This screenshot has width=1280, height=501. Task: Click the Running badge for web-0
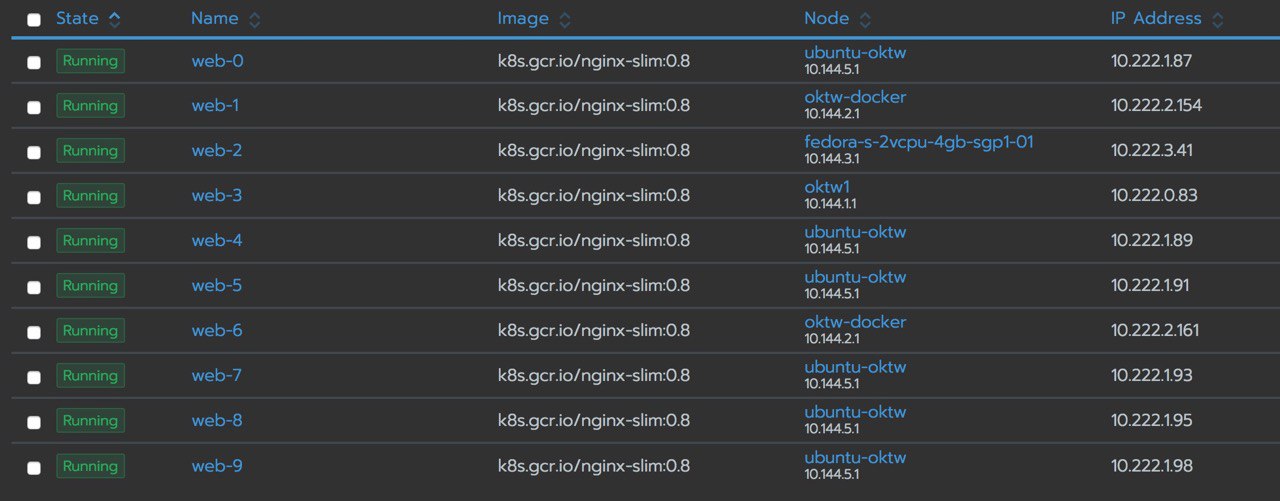[90, 61]
